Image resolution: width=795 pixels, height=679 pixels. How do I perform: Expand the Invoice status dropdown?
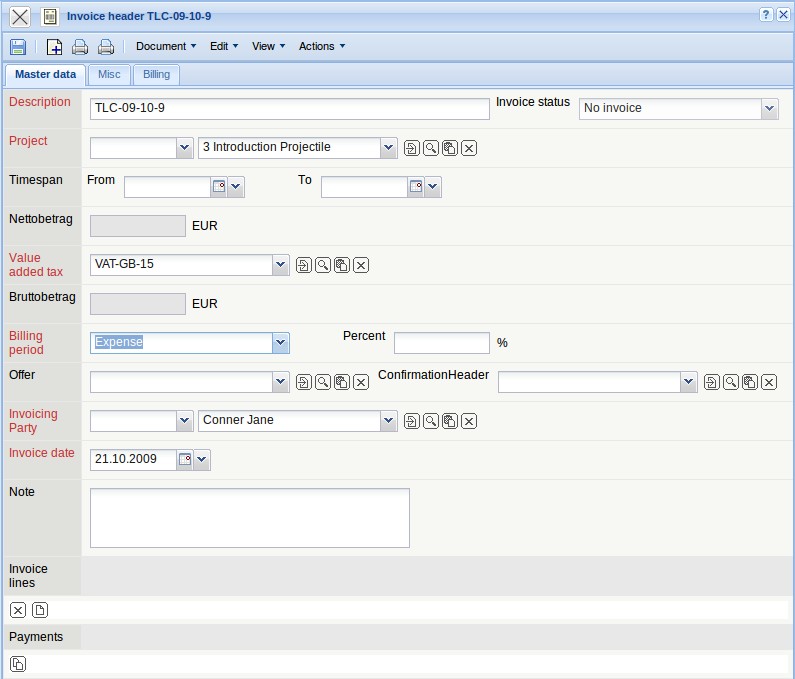click(x=768, y=108)
